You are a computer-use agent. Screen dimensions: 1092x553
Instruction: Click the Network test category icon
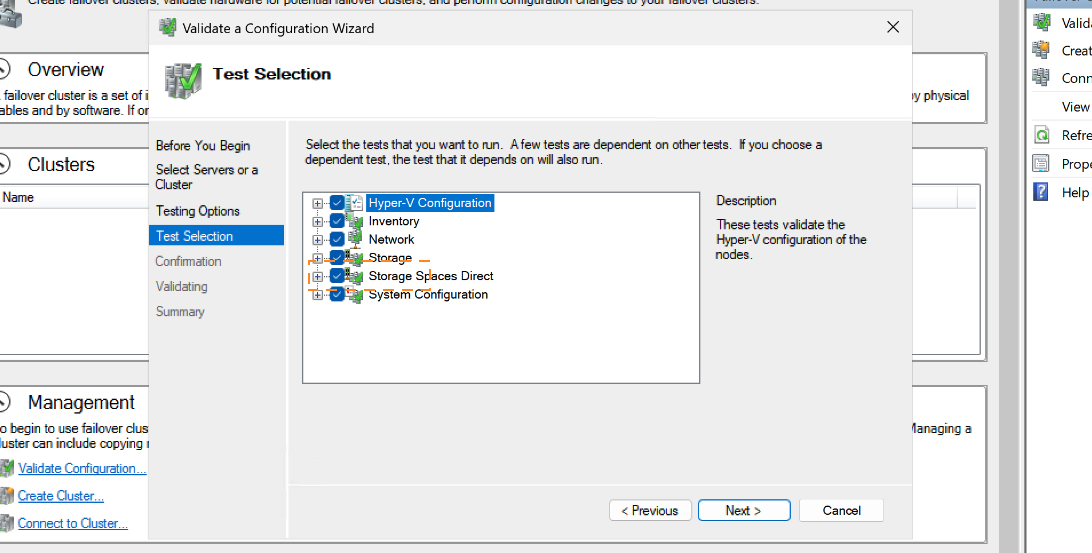pos(354,240)
